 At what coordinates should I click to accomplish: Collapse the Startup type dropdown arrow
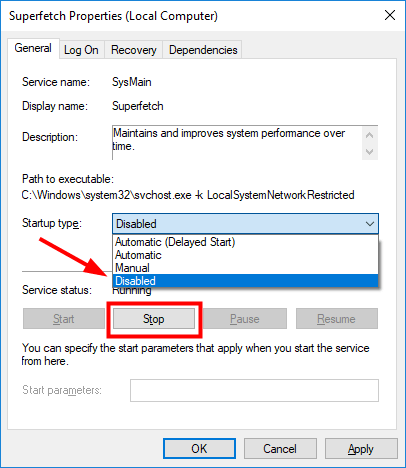coord(370,224)
